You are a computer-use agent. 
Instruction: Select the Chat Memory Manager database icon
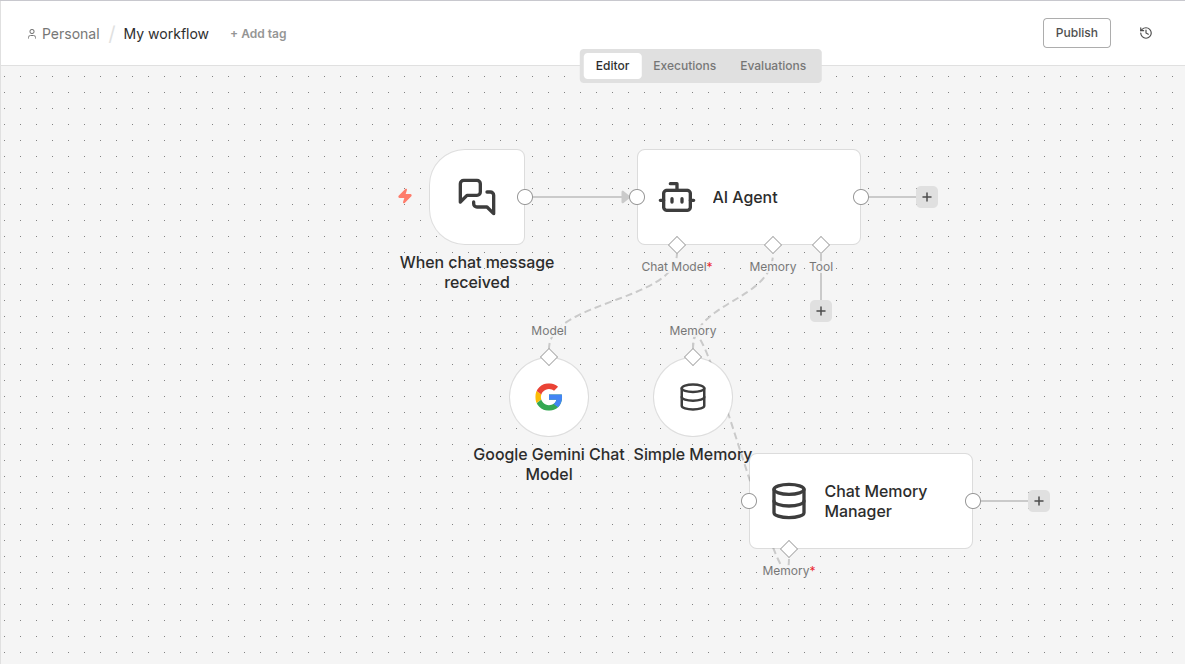(x=789, y=501)
